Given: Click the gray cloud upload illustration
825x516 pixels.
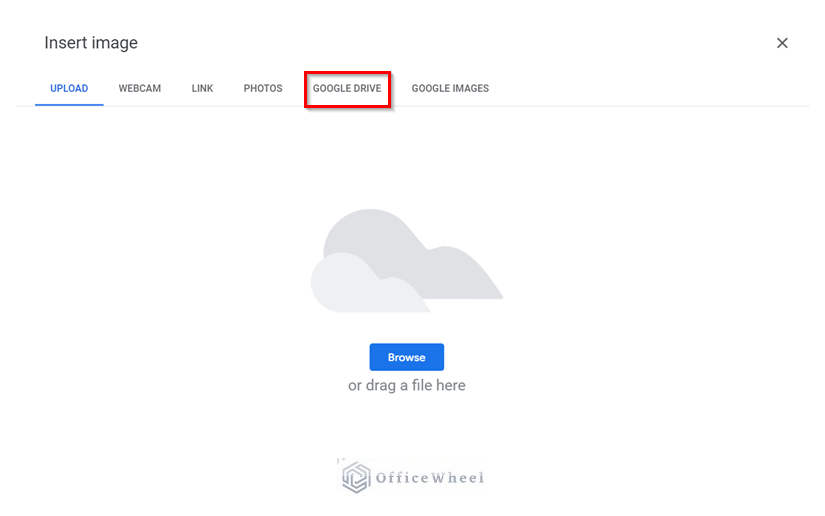Looking at the screenshot, I should (407, 260).
